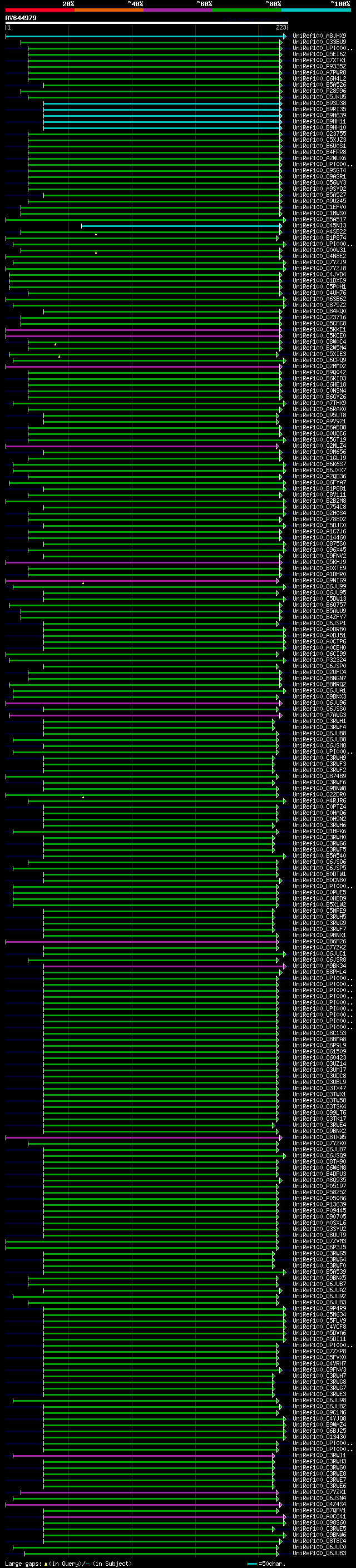Image resolution: width=356 pixels, height=1568 pixels.
Task: Select the UniRef100_Q9ASR1 hit label
Action: (319, 176)
